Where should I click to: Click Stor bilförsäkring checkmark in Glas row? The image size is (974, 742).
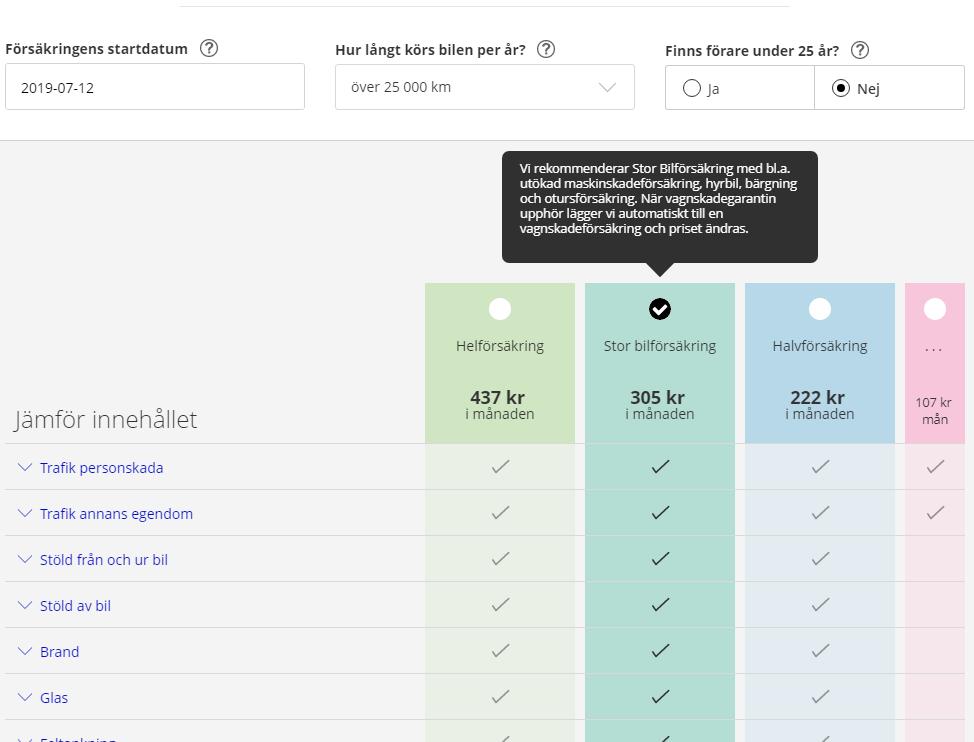point(660,696)
